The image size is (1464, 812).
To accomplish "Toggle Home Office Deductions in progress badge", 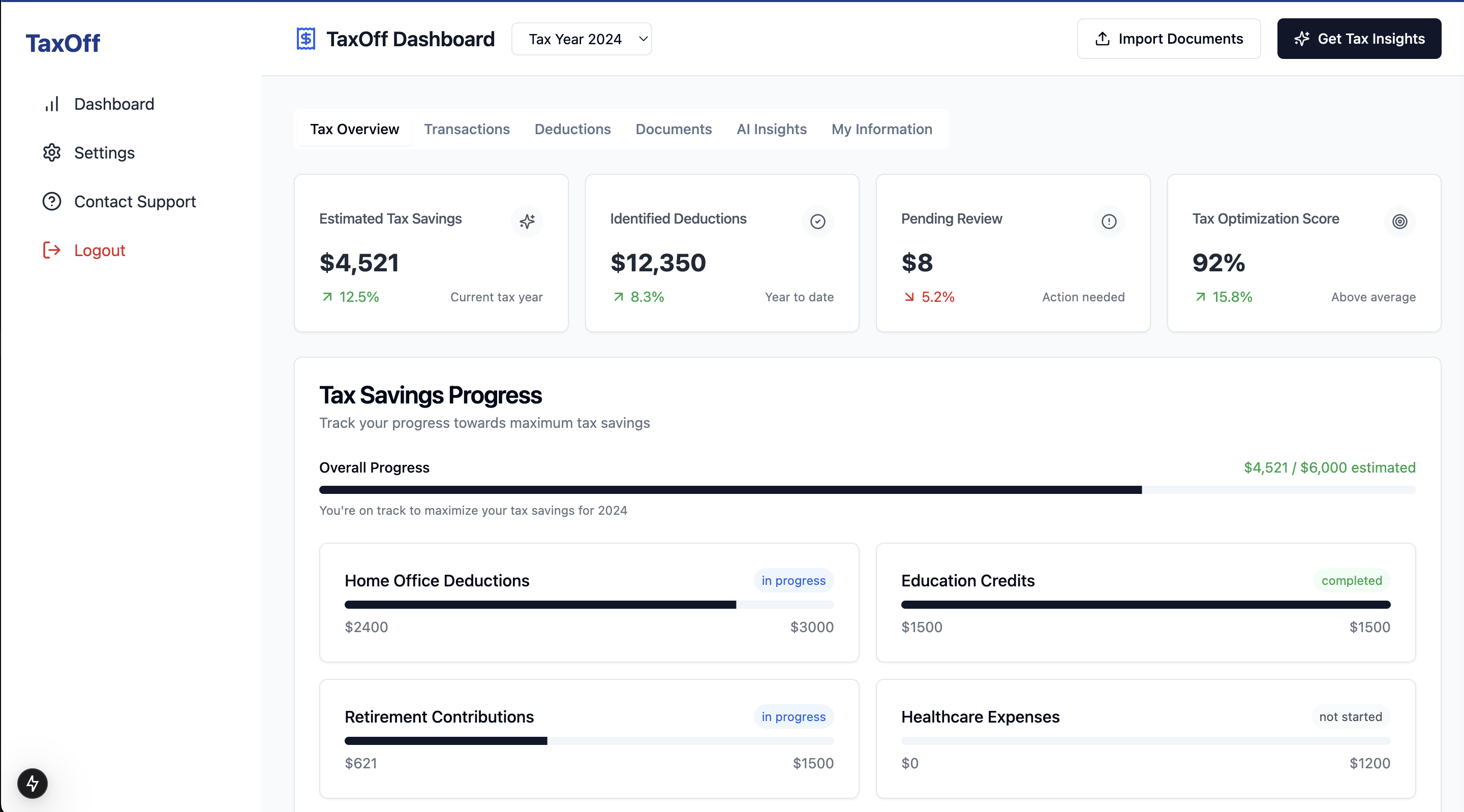I will coord(794,580).
